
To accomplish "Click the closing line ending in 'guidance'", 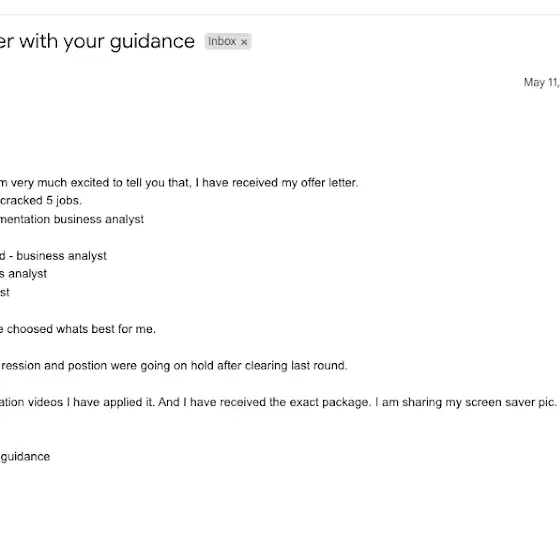I will [x=25, y=457].
